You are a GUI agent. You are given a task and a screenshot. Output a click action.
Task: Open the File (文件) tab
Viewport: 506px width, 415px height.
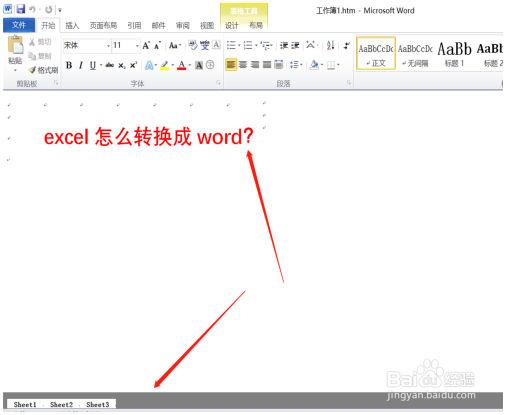pyautogui.click(x=19, y=25)
